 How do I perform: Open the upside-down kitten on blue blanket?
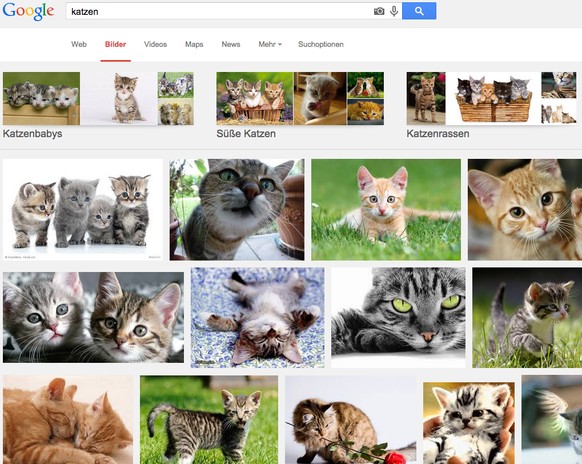coord(258,318)
